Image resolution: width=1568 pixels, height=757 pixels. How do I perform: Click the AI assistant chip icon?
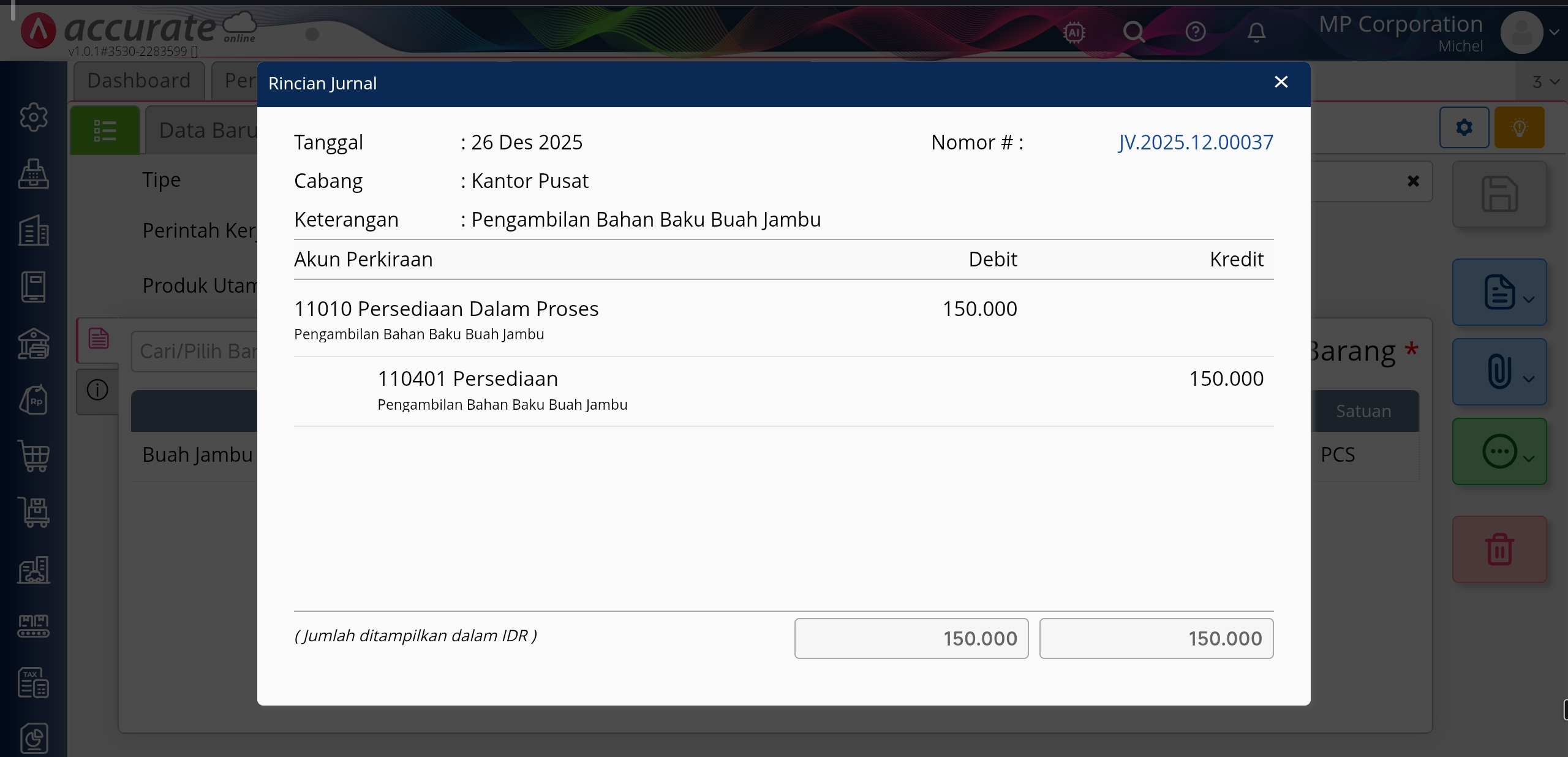(1074, 32)
